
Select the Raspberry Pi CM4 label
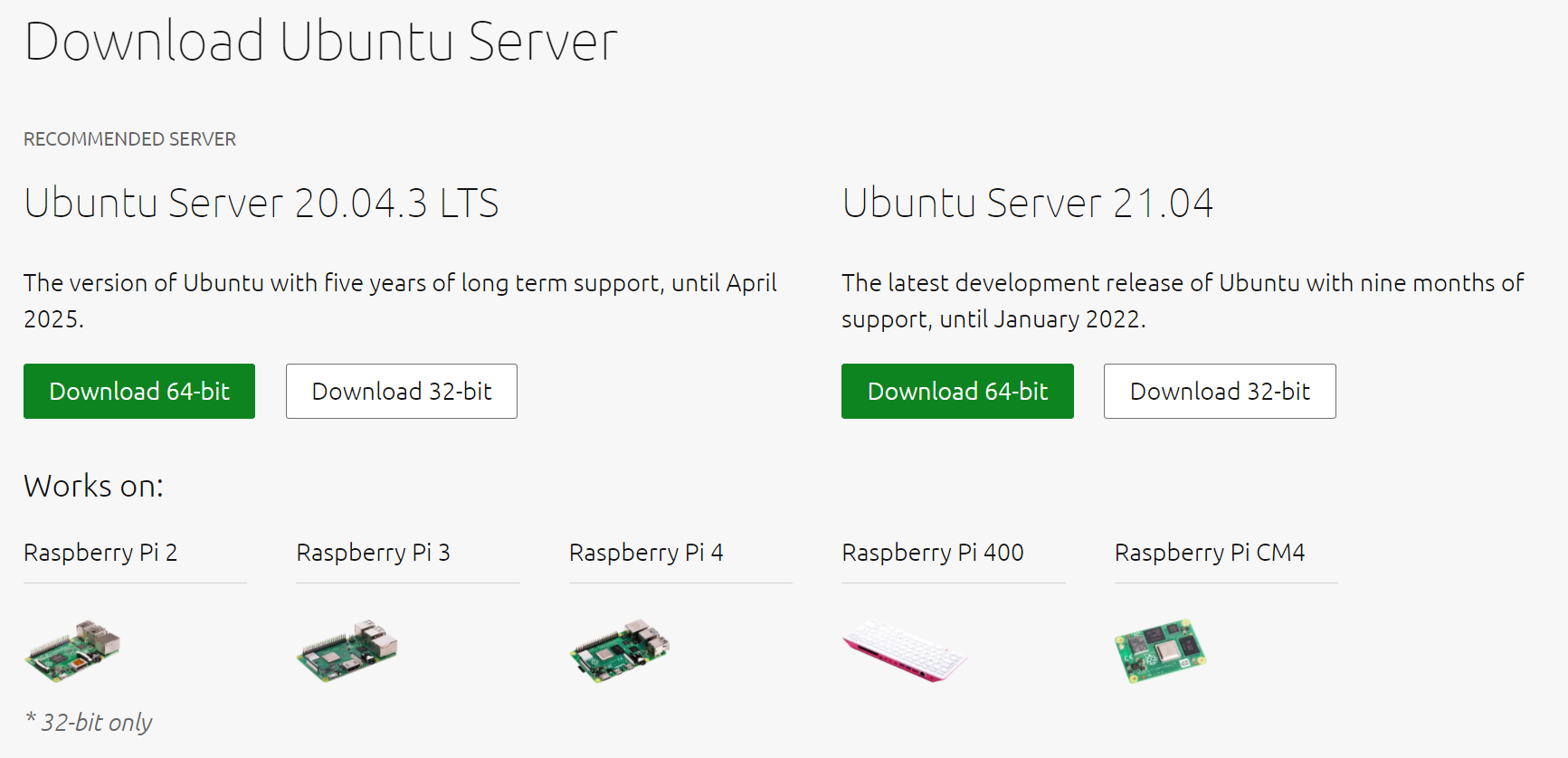1210,553
